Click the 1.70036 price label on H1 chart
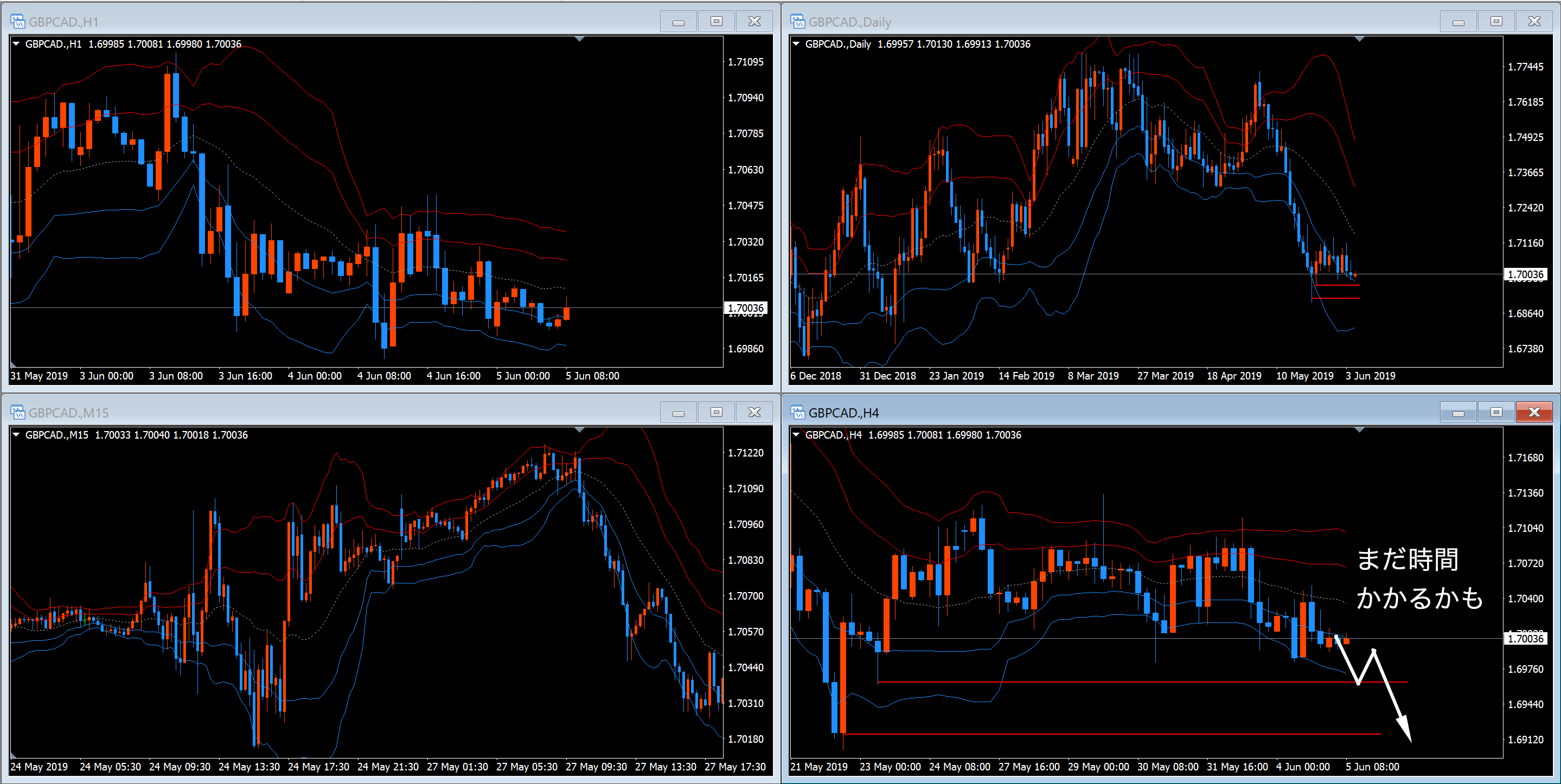Image resolution: width=1561 pixels, height=784 pixels. coord(745,309)
